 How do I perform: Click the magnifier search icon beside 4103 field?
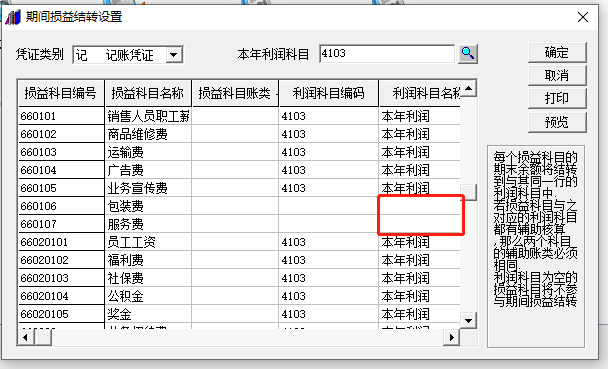click(468, 53)
